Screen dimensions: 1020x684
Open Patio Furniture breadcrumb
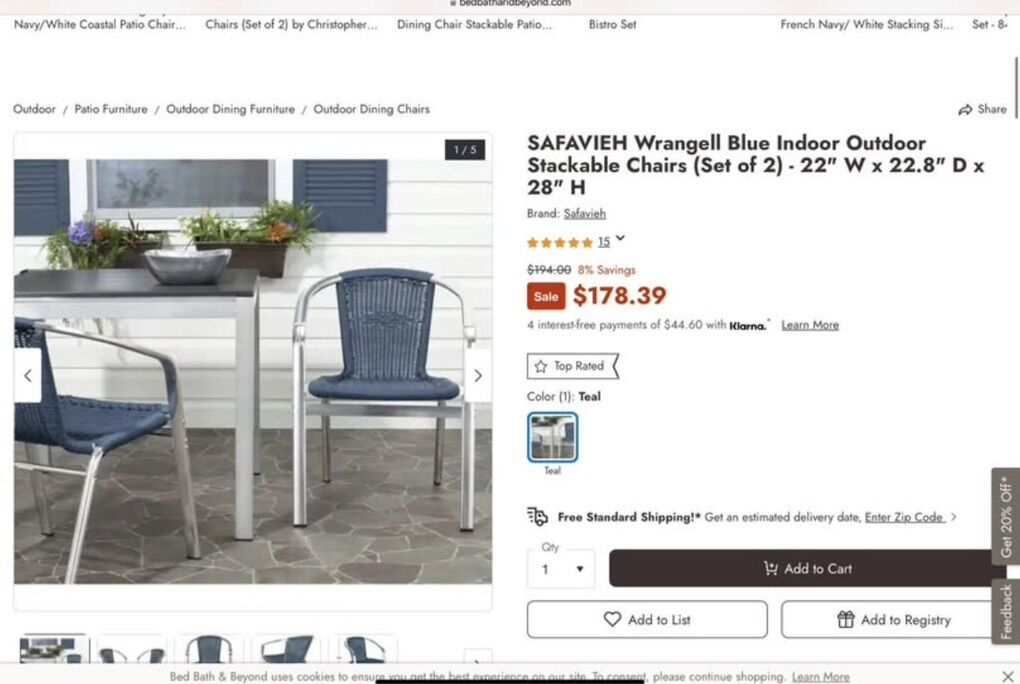(x=111, y=109)
